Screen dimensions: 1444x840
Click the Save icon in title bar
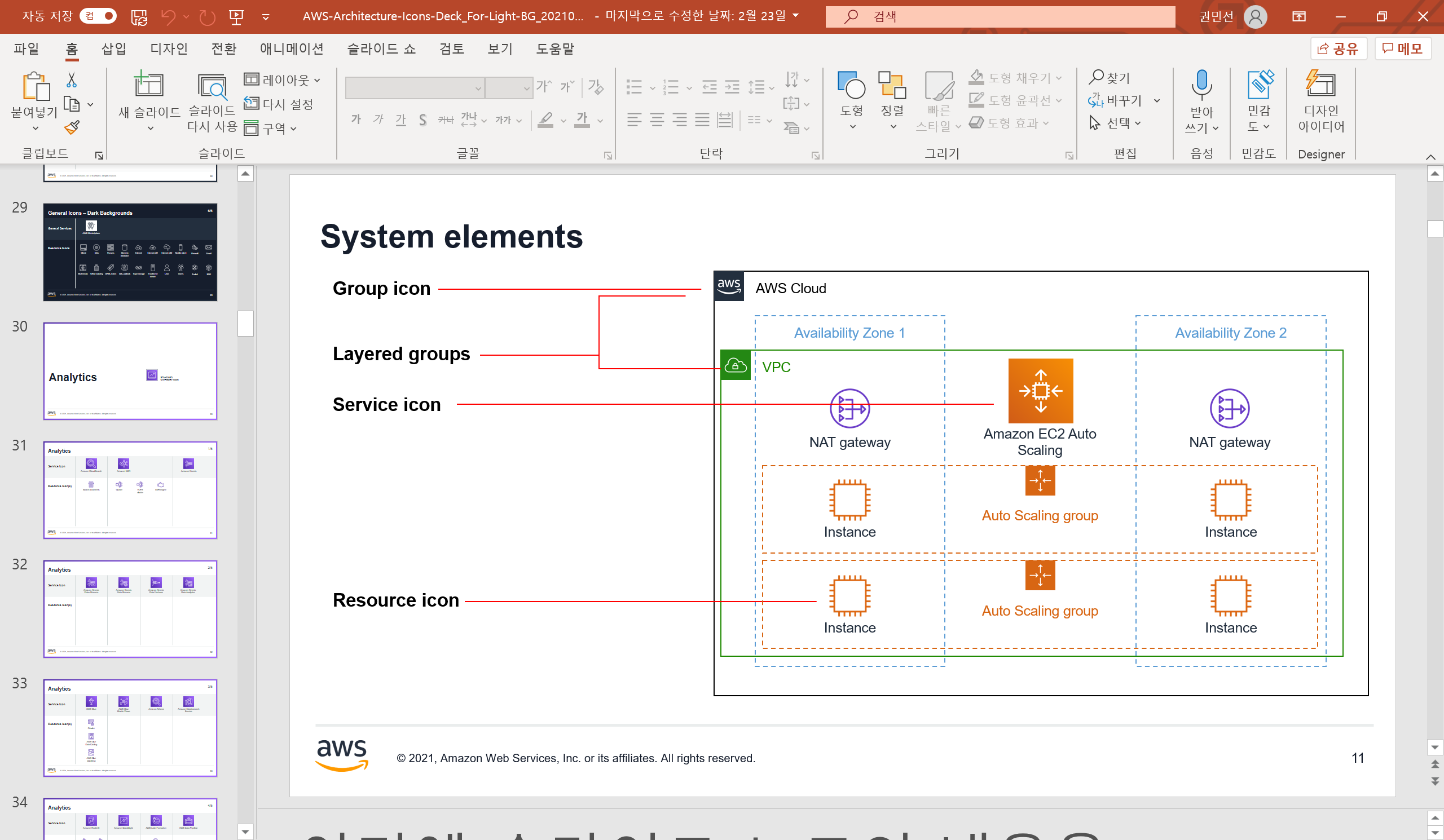coord(139,16)
